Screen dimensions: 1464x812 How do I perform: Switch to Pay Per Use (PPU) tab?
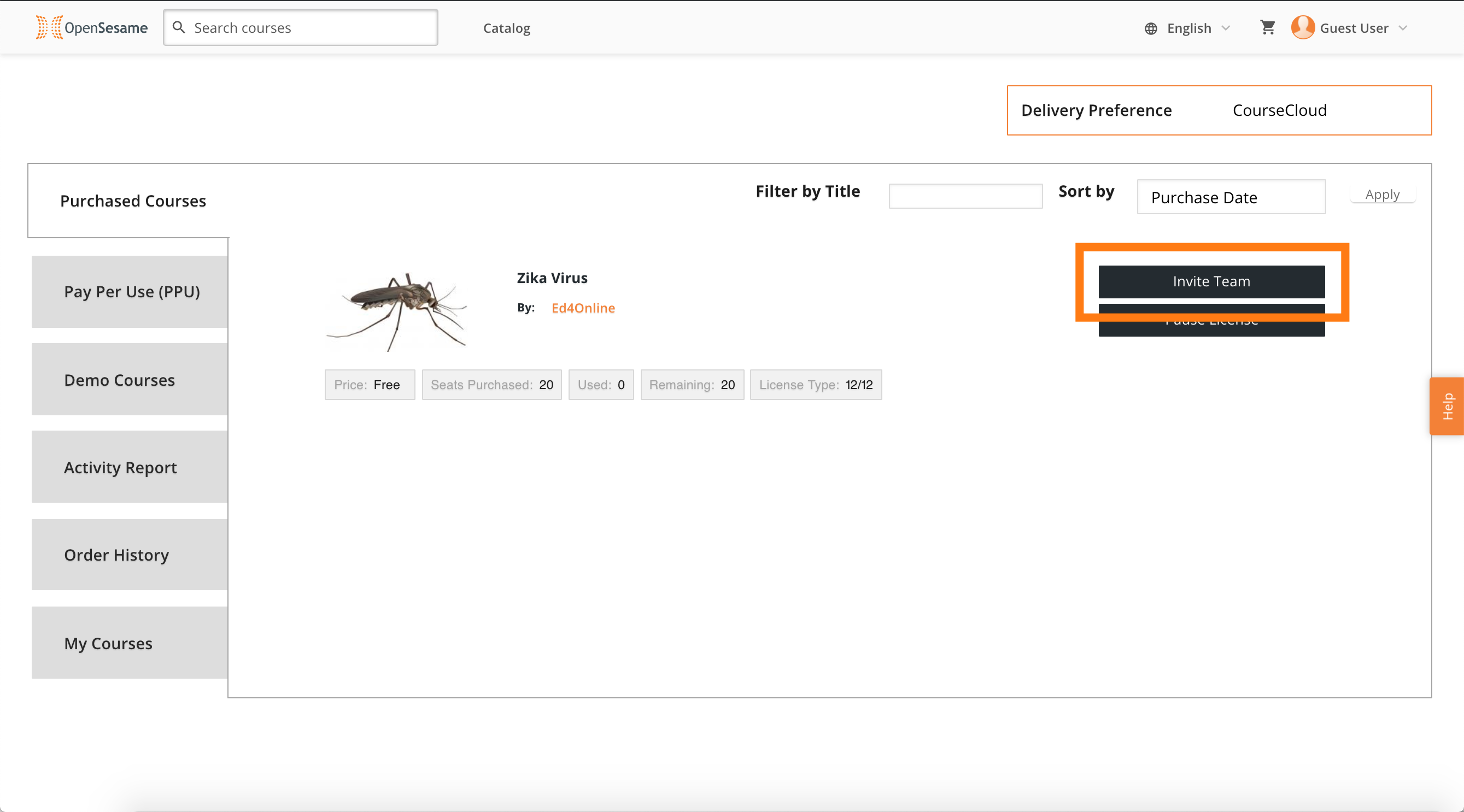click(x=130, y=291)
